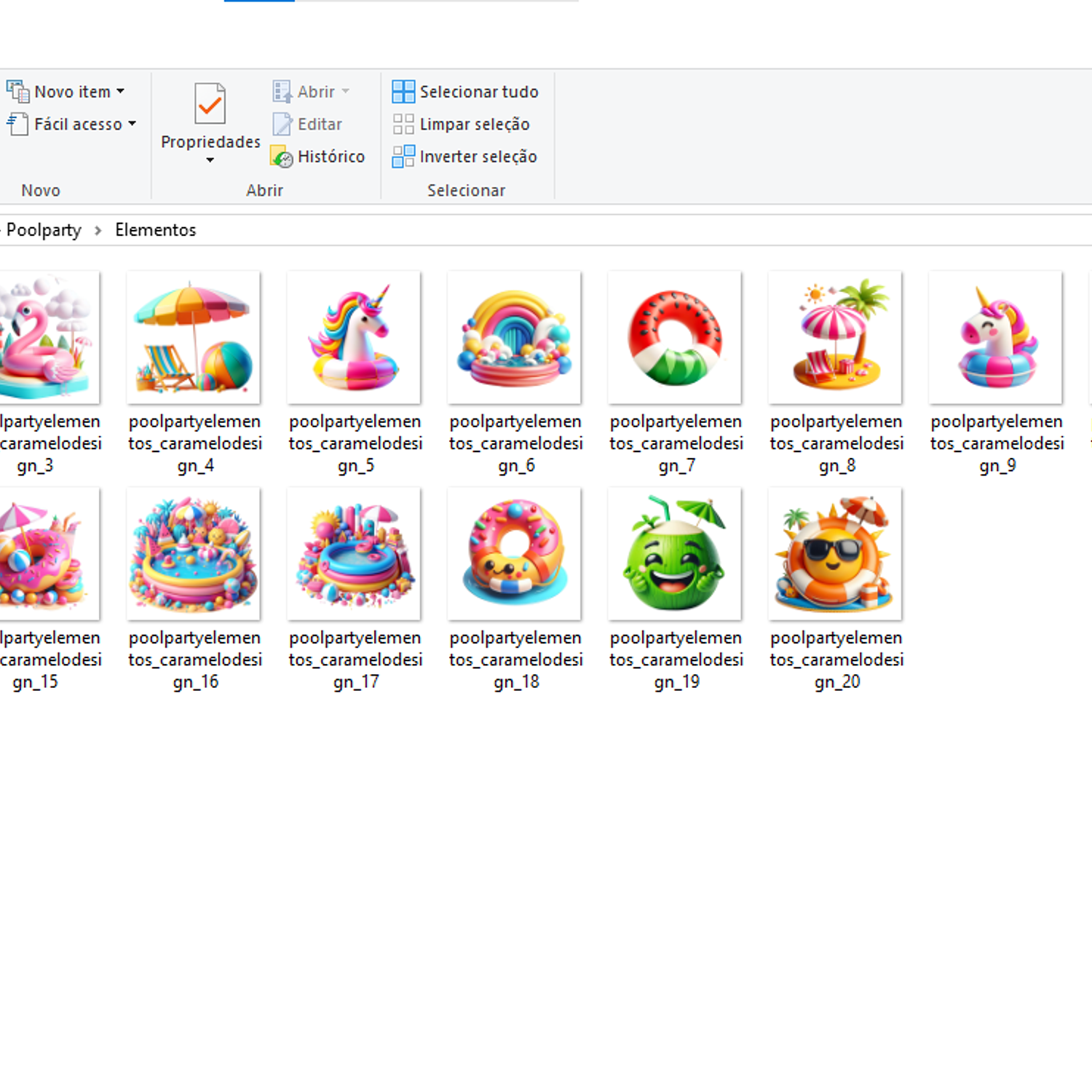The image size is (1092, 1092).
Task: Expand breadcrumb chevron between Poolparty and Elementos
Action: (x=98, y=231)
